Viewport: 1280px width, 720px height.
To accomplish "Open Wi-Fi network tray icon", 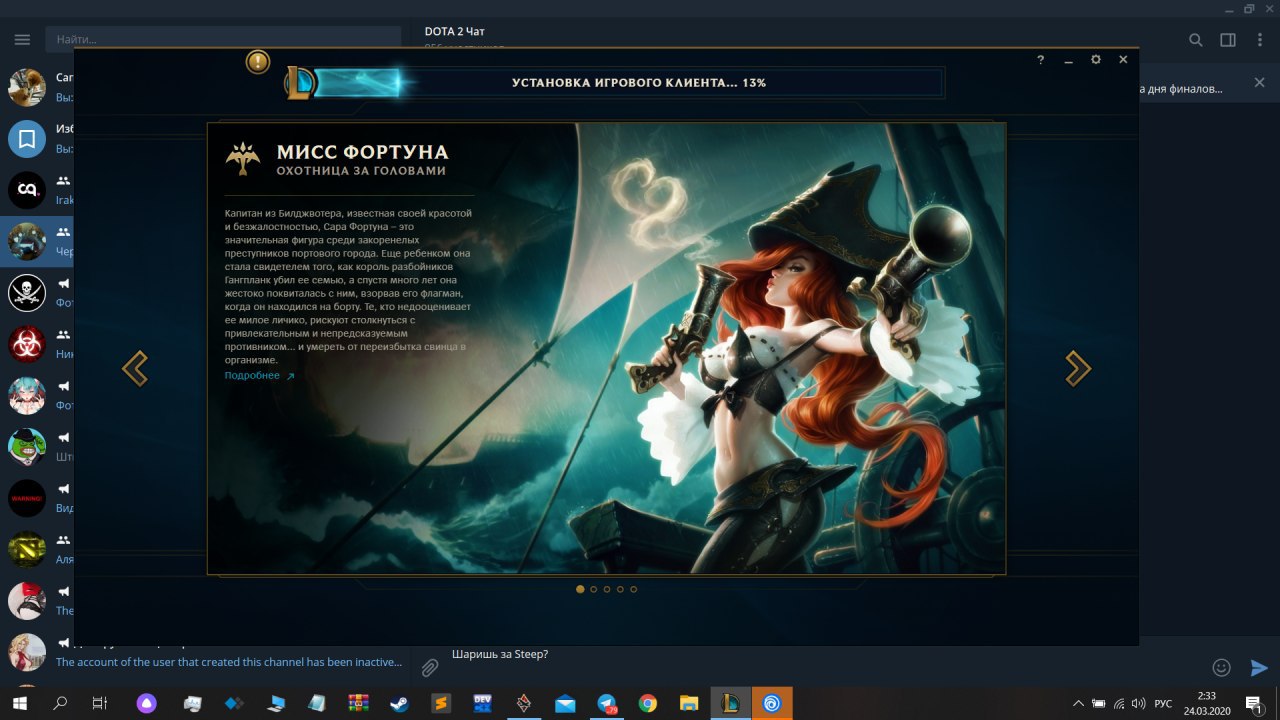I will (1119, 703).
